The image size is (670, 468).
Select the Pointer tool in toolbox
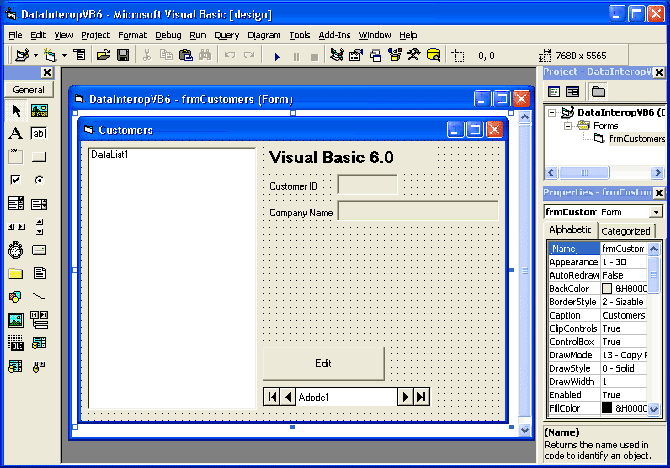coord(16,111)
